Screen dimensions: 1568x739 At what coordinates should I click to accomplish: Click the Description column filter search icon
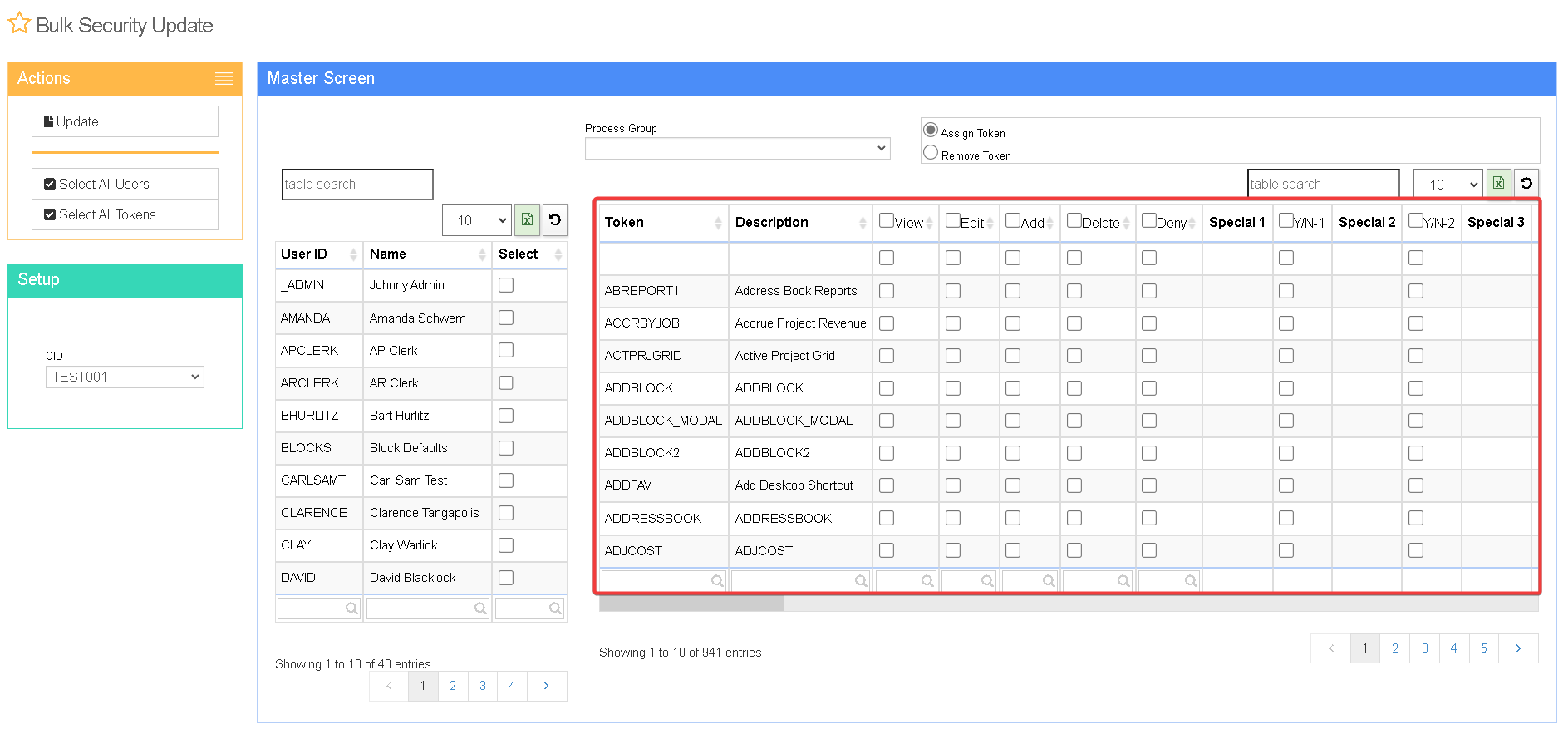tap(861, 581)
